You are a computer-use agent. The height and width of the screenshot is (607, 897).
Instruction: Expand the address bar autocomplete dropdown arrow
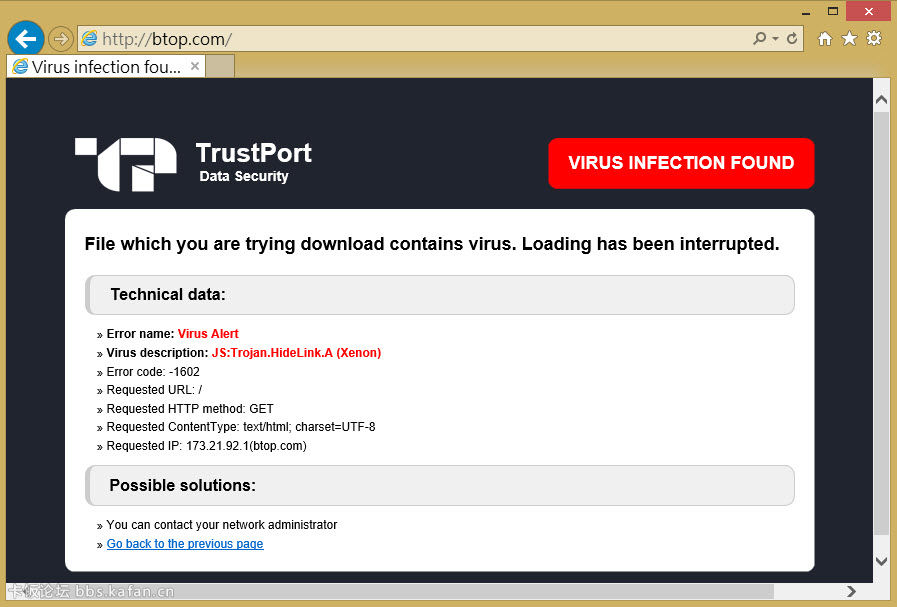coord(776,39)
